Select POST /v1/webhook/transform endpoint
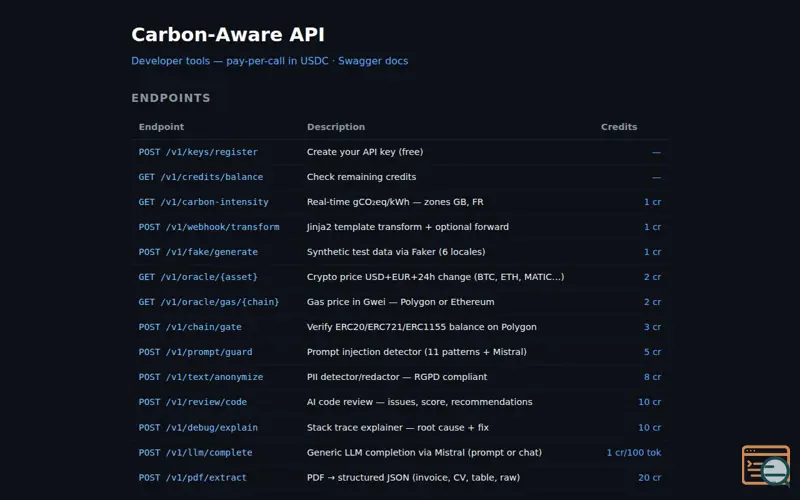The width and height of the screenshot is (800, 500). point(209,227)
